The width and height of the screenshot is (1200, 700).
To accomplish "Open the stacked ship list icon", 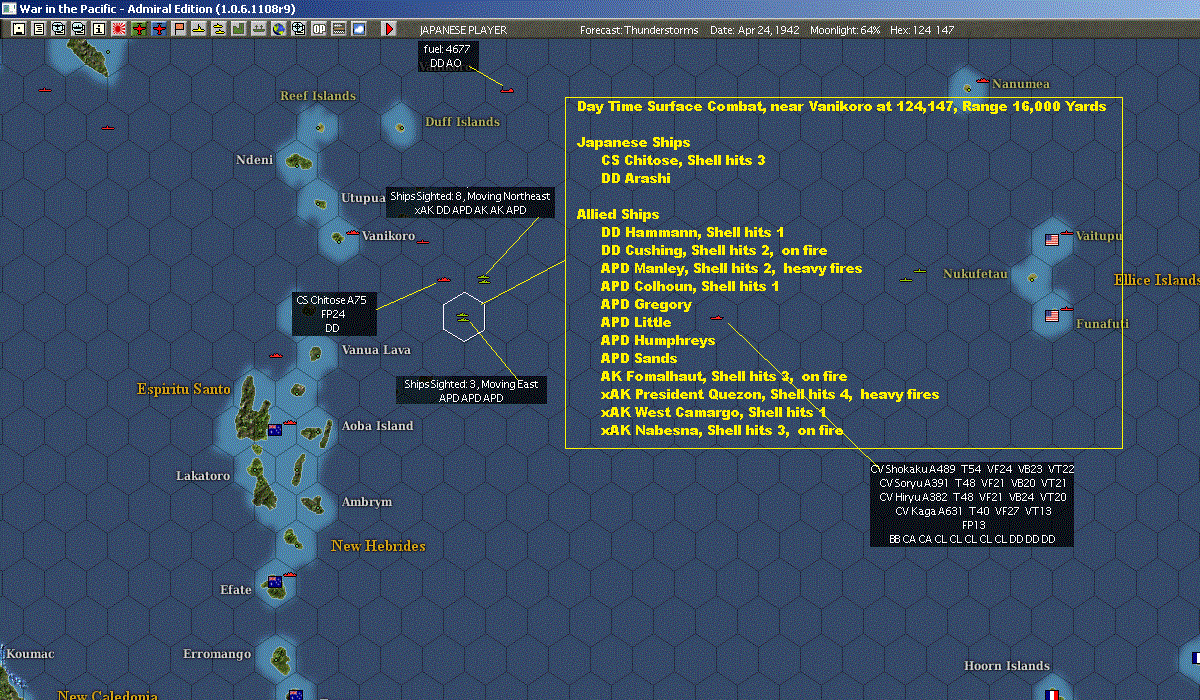I will 78,29.
